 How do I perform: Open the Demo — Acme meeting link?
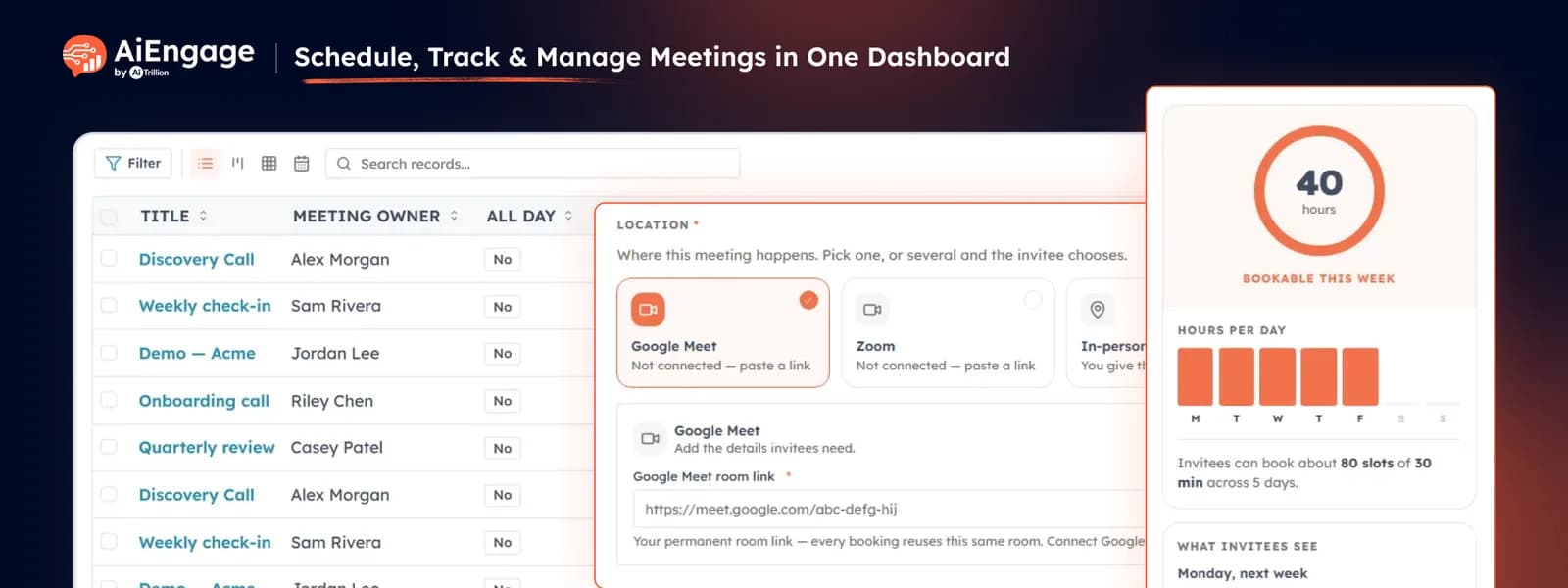click(x=197, y=353)
